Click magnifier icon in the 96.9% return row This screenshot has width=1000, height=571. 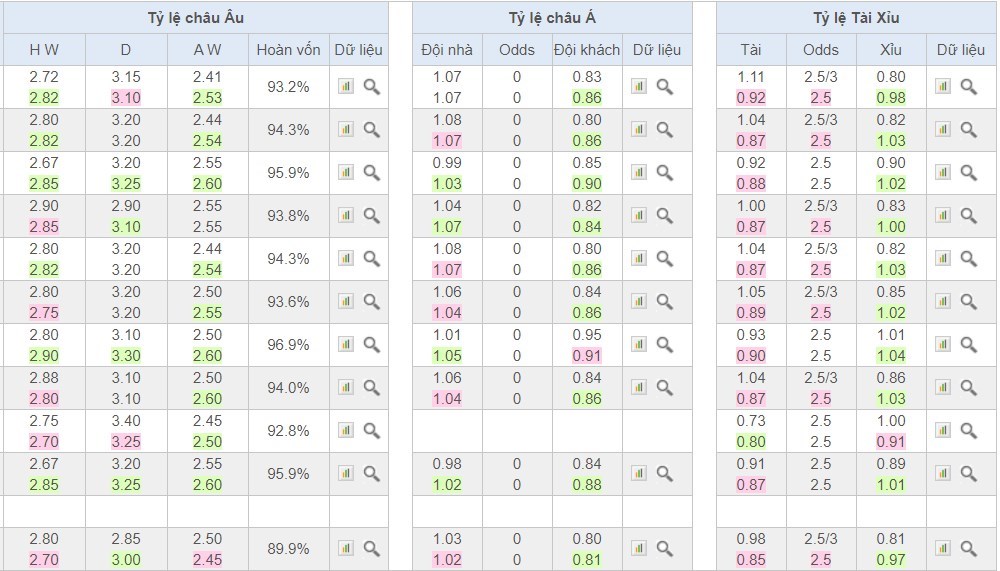372,345
